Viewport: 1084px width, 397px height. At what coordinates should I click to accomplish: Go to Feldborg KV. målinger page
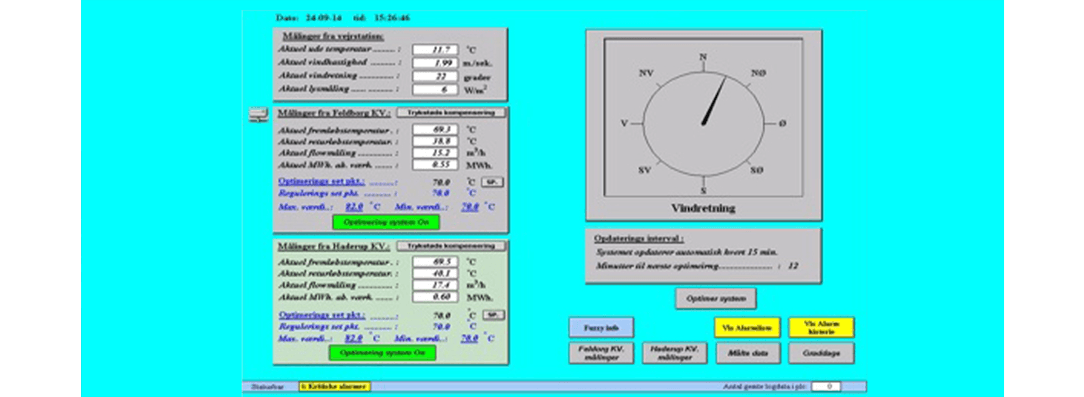tap(601, 353)
